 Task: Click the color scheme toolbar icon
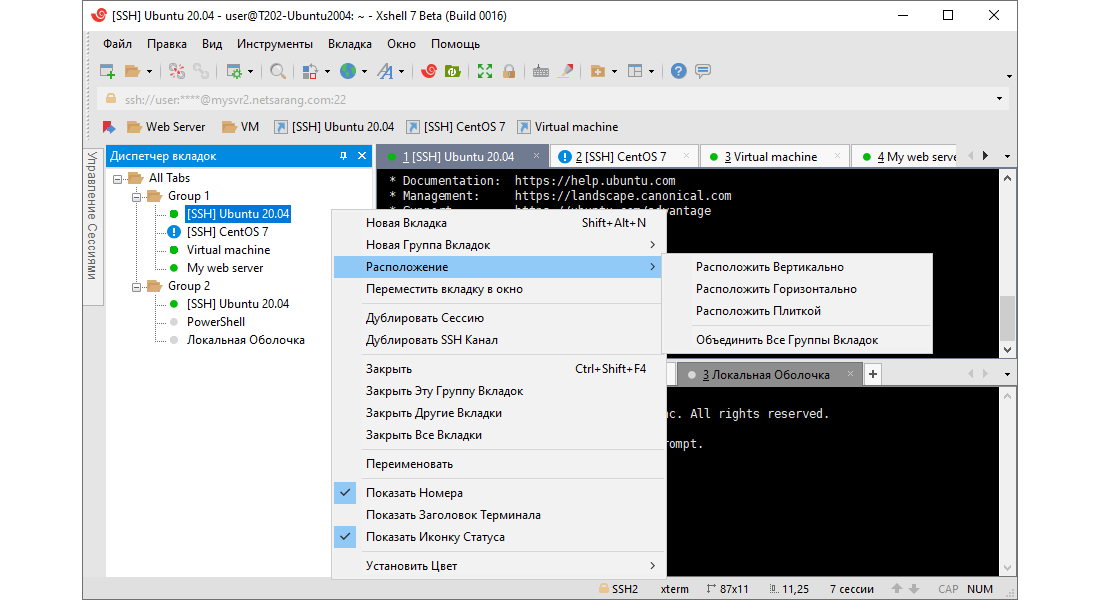pyautogui.click(x=310, y=71)
